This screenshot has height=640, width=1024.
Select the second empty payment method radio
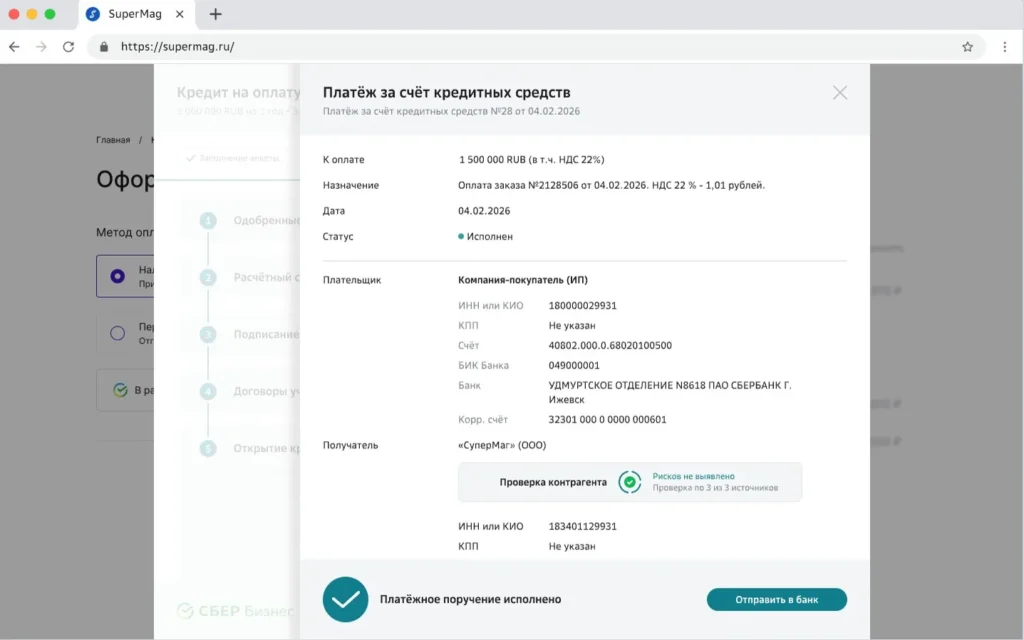click(x=118, y=333)
